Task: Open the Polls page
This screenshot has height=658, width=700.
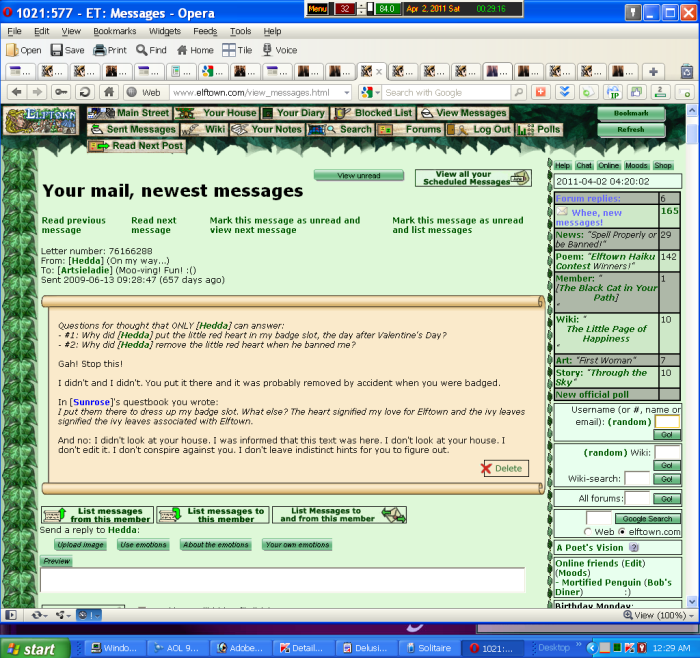Action: 539,130
